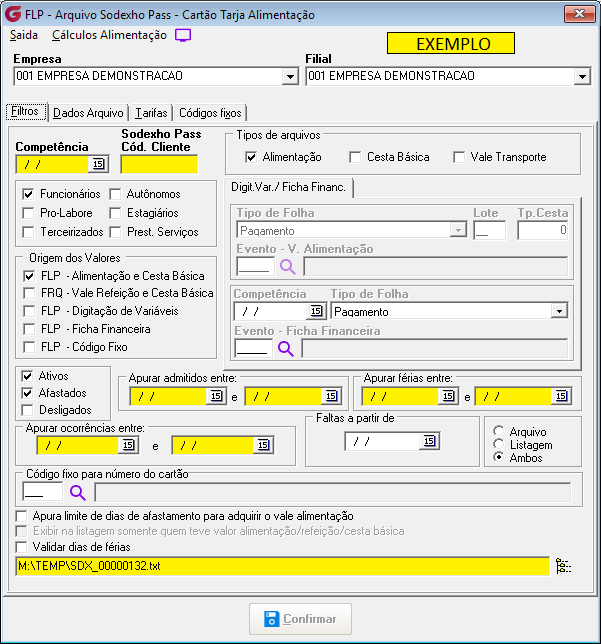Image resolution: width=601 pixels, height=644 pixels.
Task: Check the Vale Transporte file type
Action: click(x=459, y=157)
